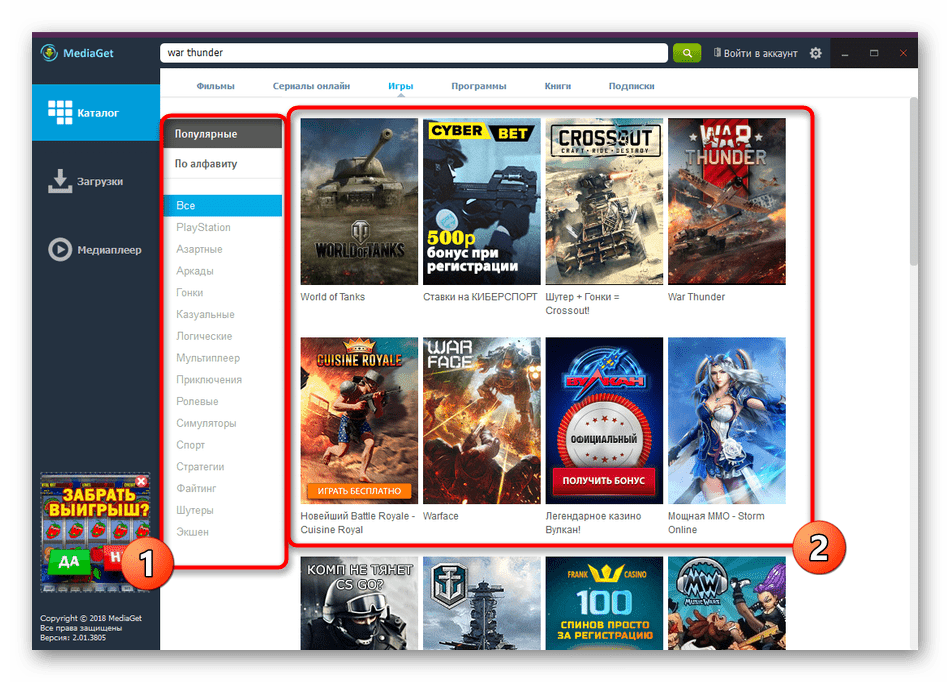Select the Ролевые category
Image resolution: width=950 pixels, height=682 pixels.
coord(197,402)
